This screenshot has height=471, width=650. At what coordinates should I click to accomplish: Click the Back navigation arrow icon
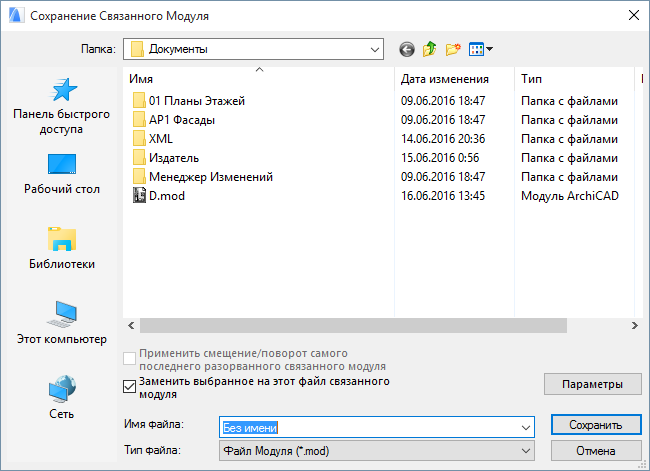[406, 48]
